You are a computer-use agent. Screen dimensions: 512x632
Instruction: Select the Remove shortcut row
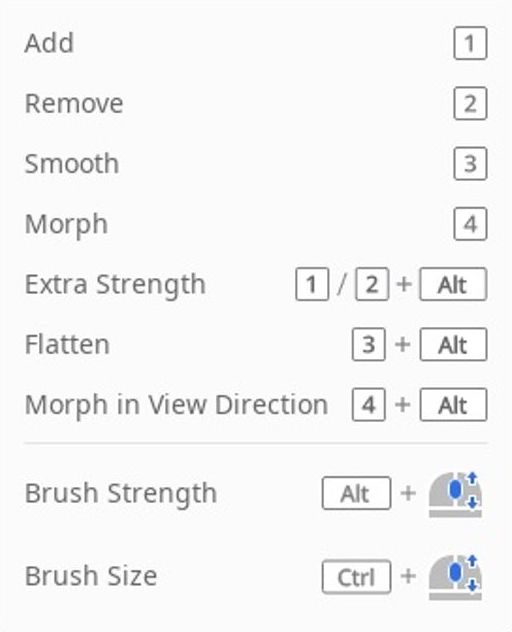[x=256, y=104]
